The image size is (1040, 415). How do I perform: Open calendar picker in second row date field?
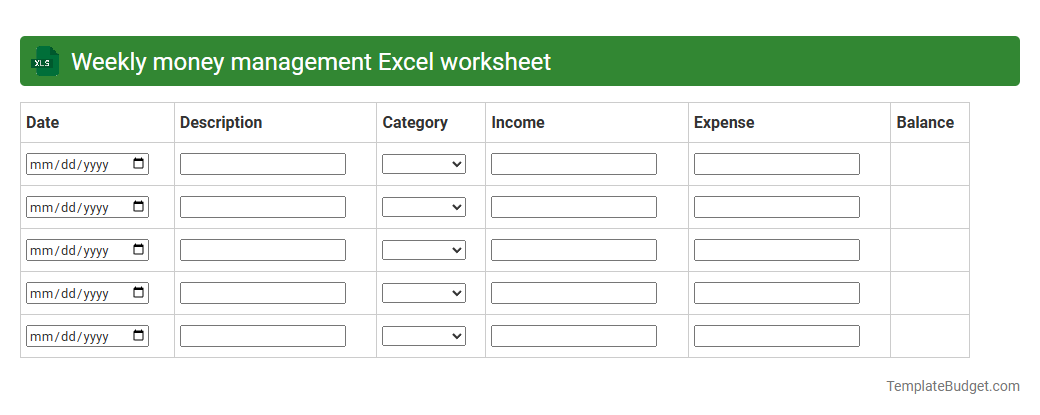tap(139, 207)
